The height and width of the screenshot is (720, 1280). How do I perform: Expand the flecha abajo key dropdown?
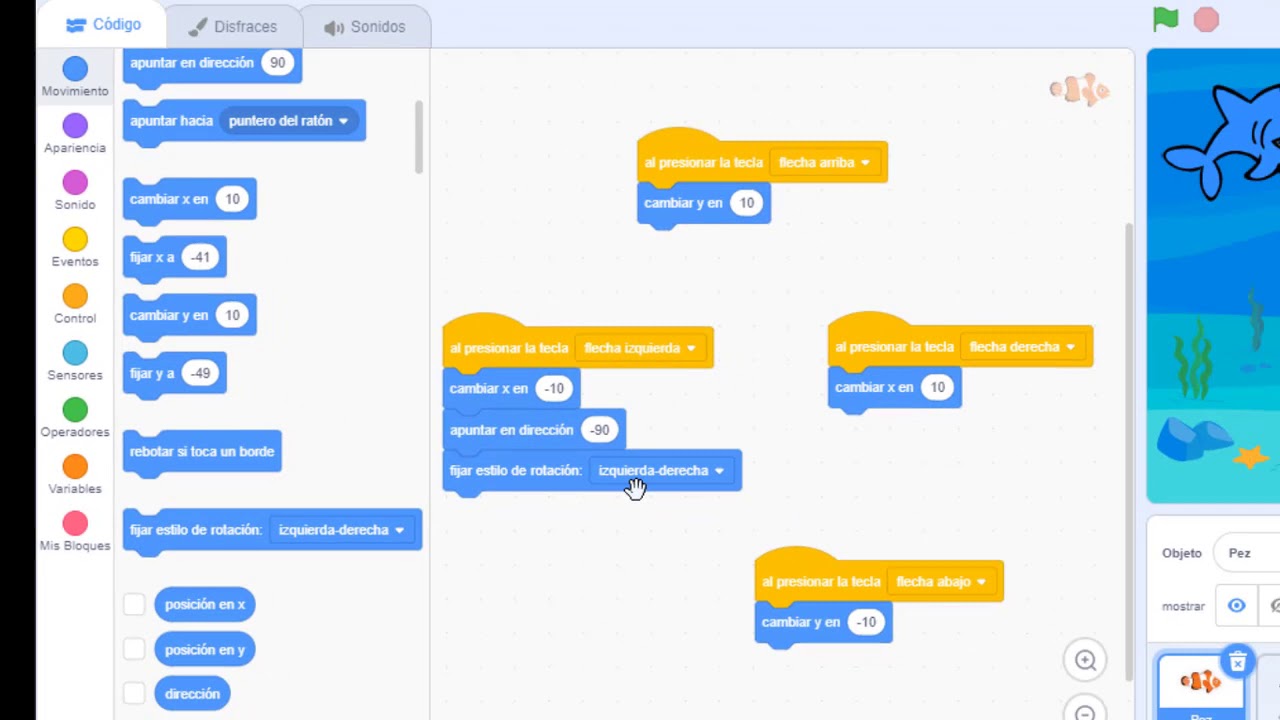pos(940,581)
